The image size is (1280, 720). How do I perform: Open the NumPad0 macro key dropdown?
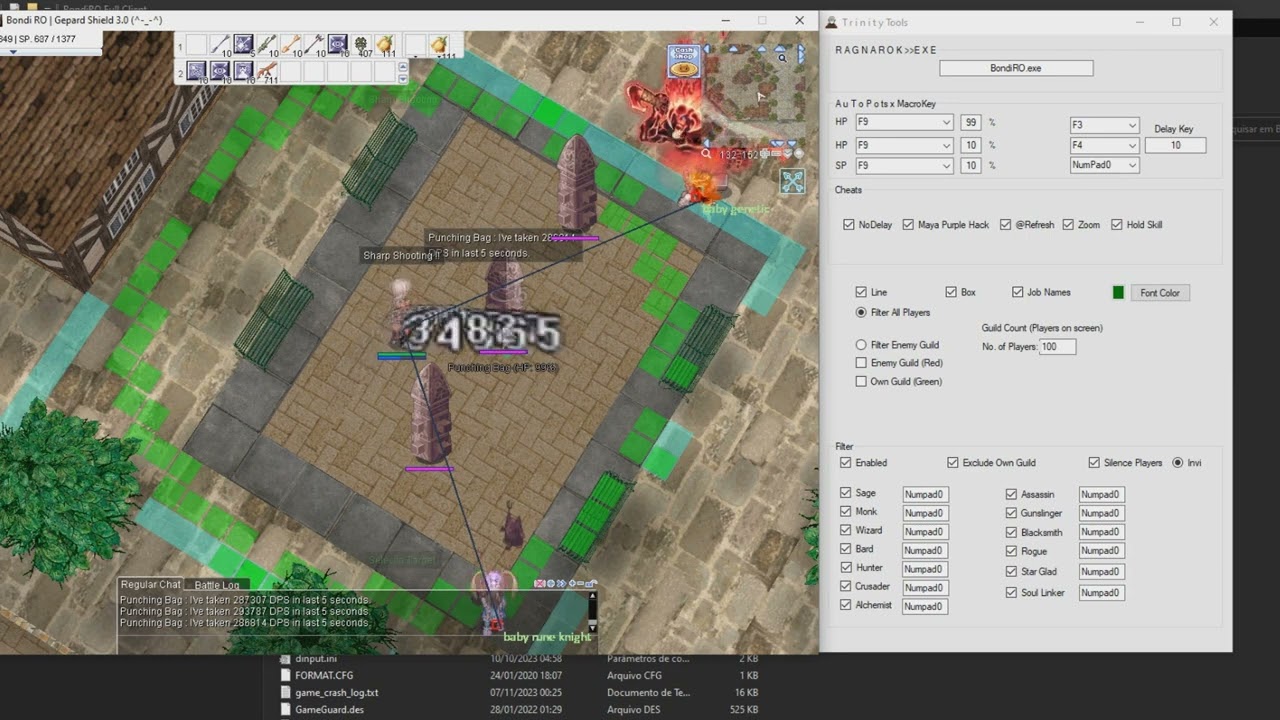[1104, 165]
